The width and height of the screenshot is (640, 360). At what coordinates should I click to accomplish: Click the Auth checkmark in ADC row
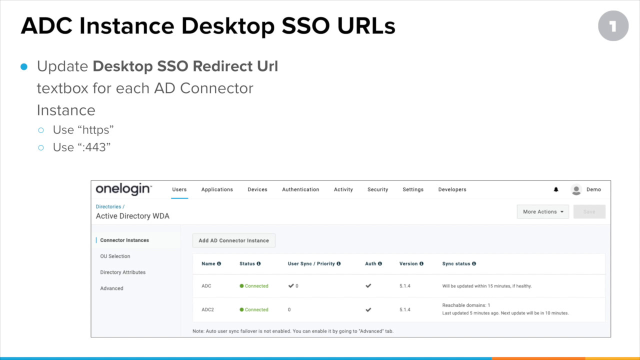pos(368,286)
